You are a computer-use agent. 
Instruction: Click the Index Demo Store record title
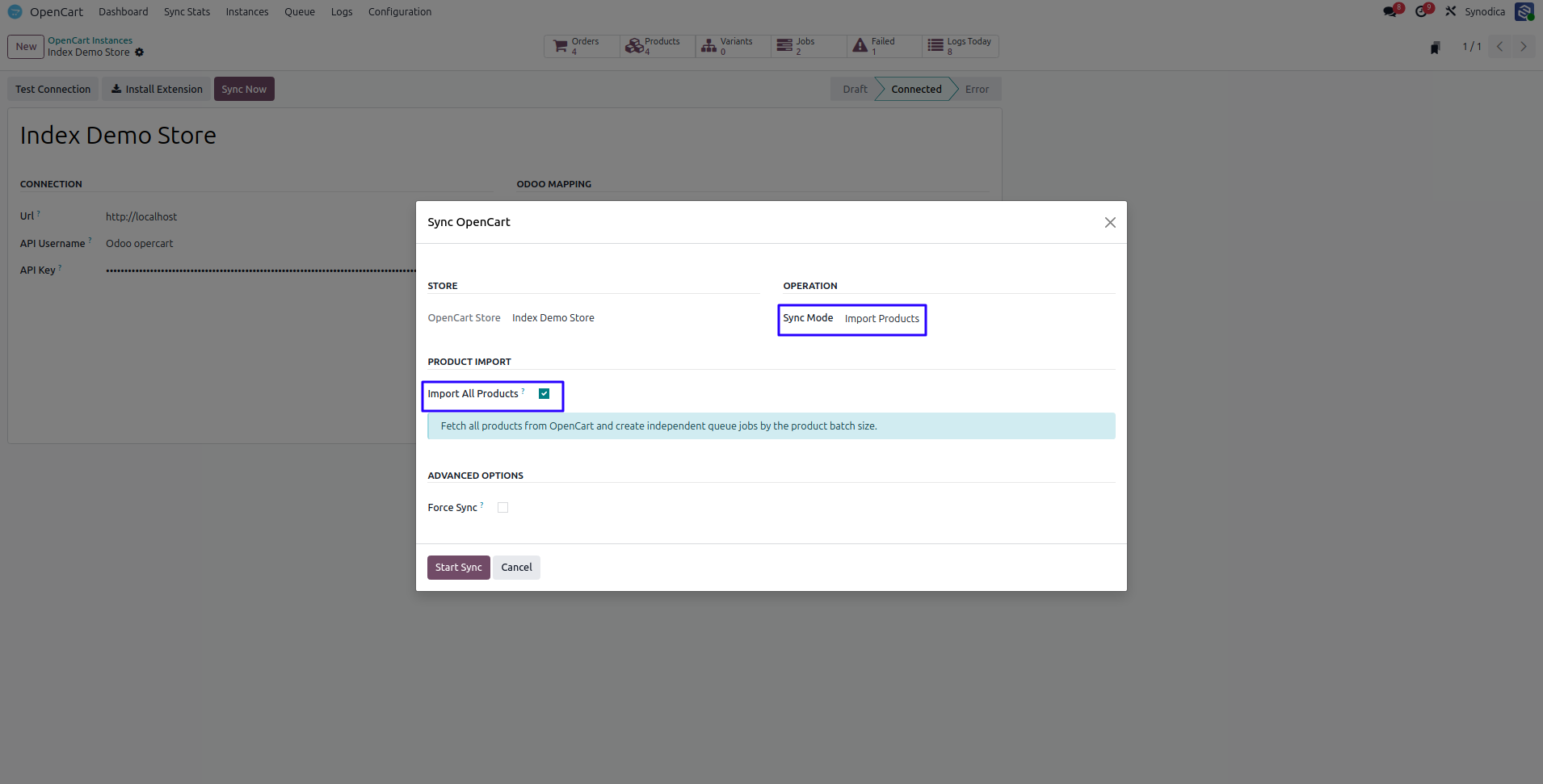click(118, 135)
